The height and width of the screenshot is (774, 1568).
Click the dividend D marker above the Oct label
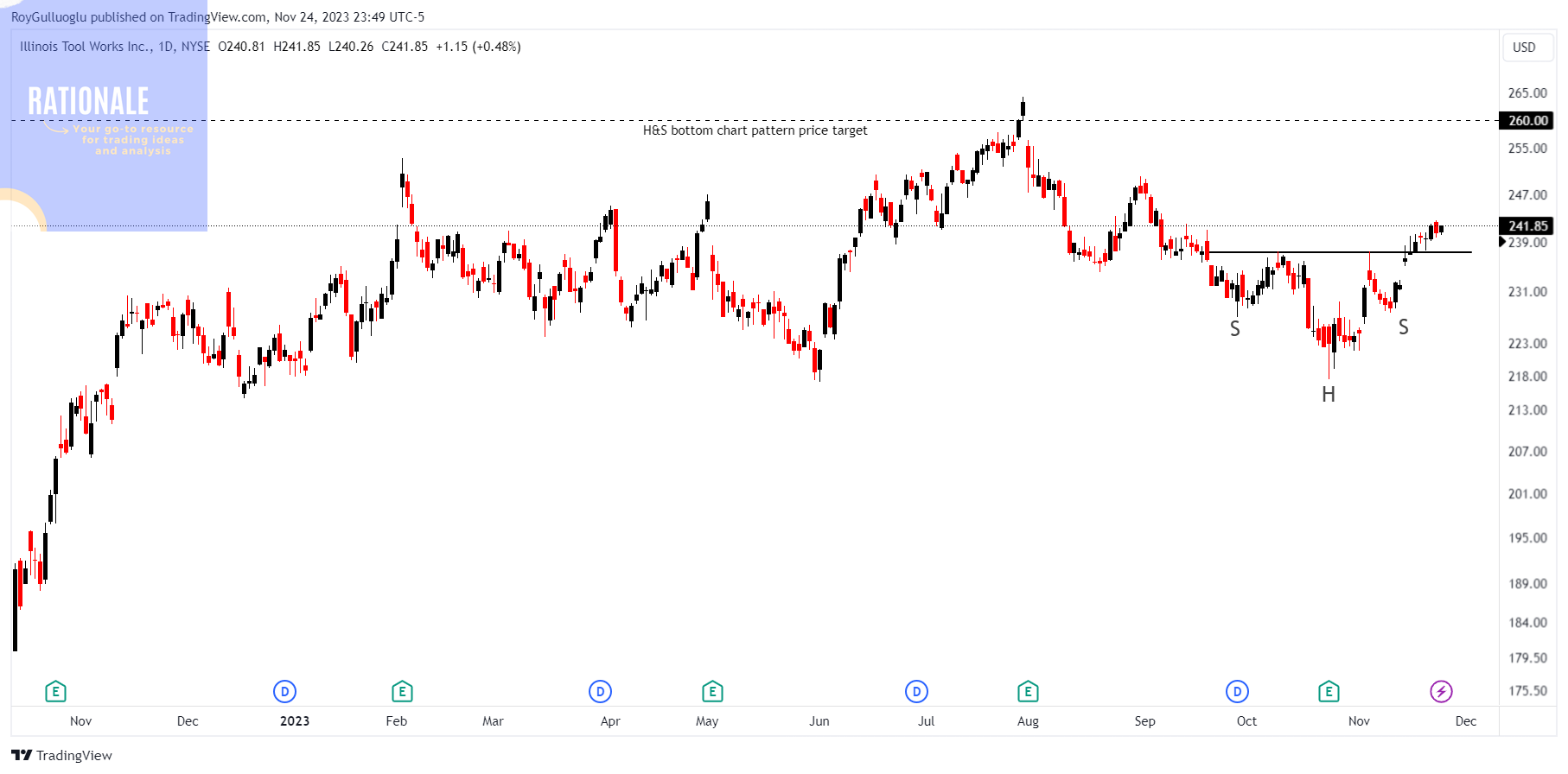click(x=1237, y=692)
